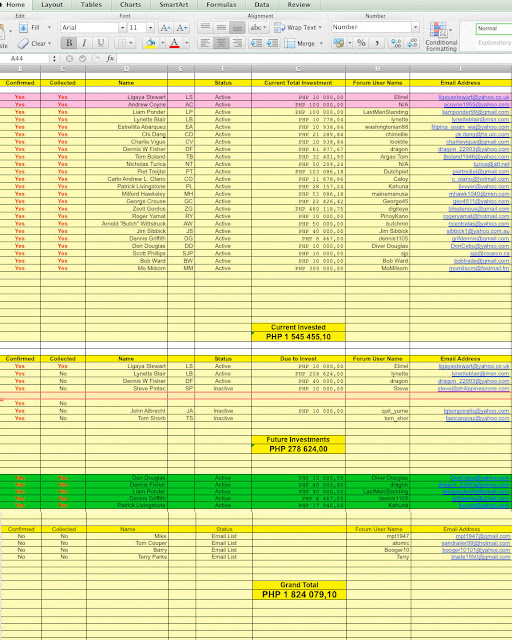Switch to the Data tab

point(262,5)
